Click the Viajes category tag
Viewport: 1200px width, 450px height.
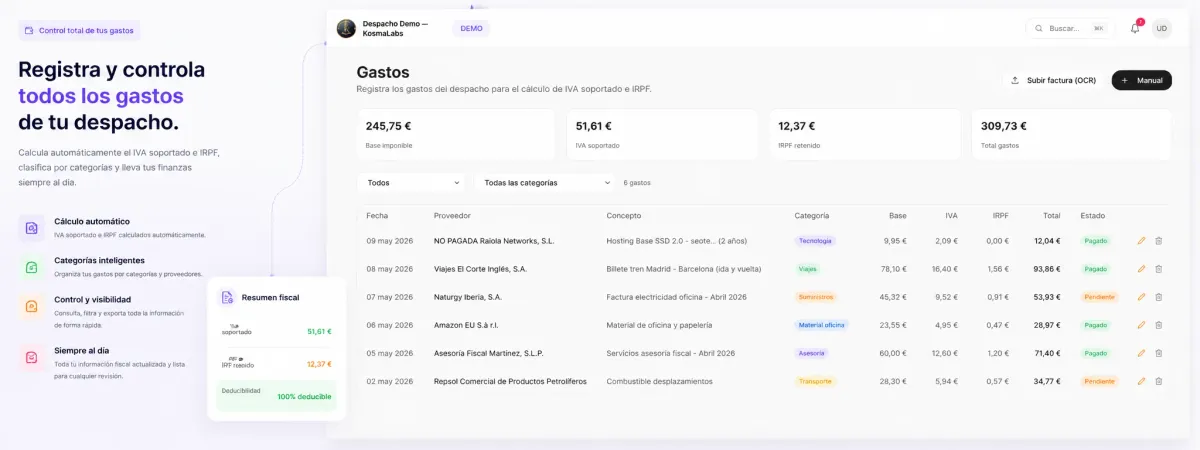808,269
